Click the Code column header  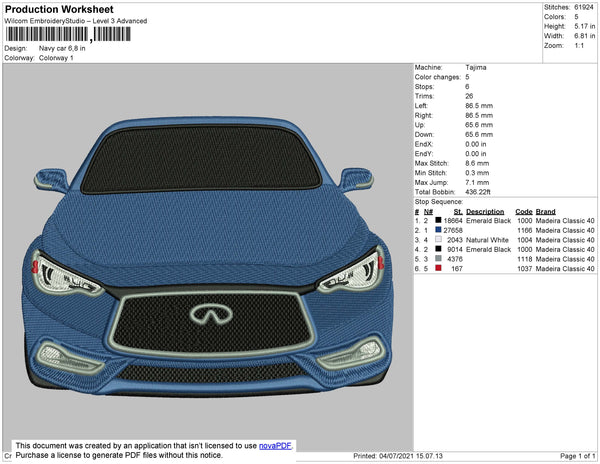click(523, 212)
